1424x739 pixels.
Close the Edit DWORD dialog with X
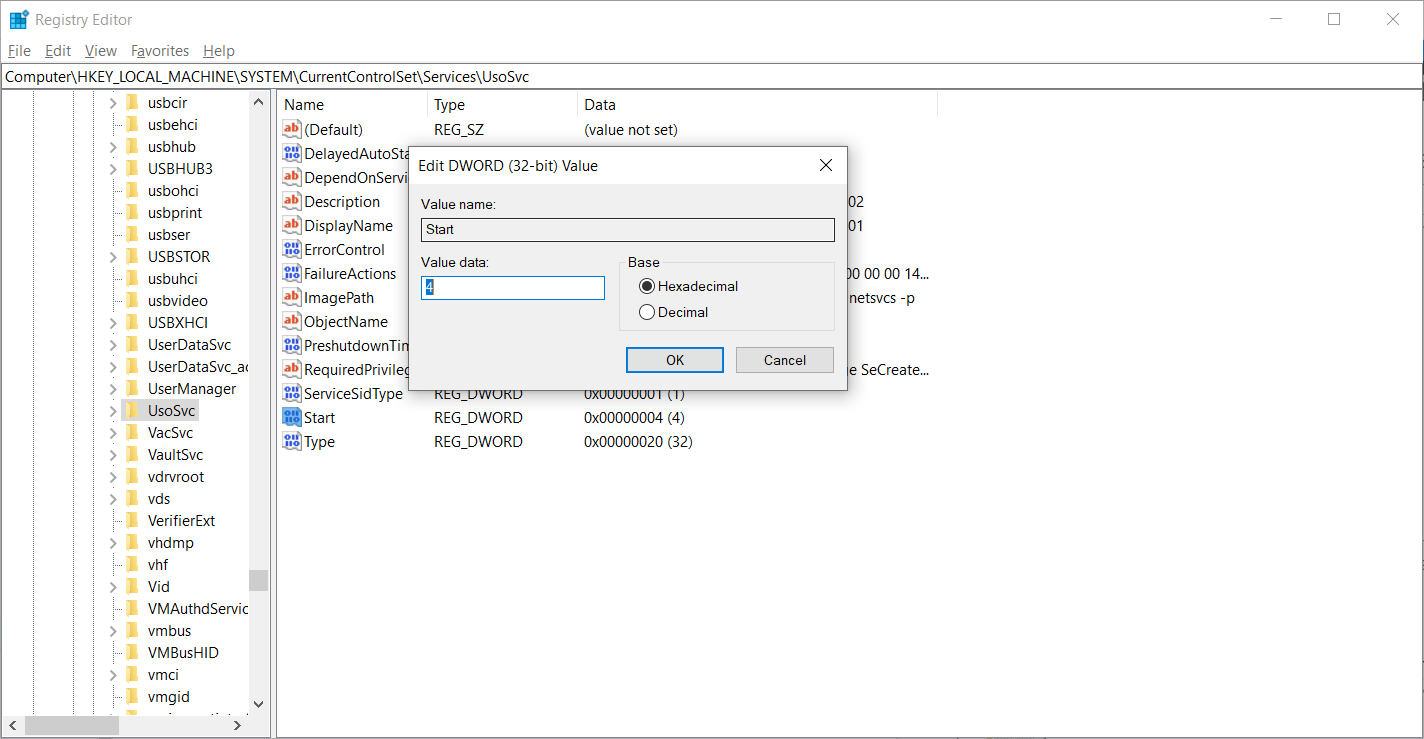pos(826,165)
